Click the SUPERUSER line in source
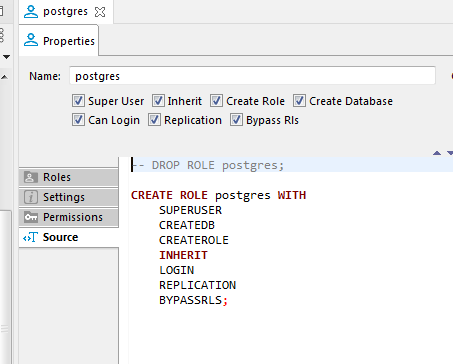 pos(190,210)
